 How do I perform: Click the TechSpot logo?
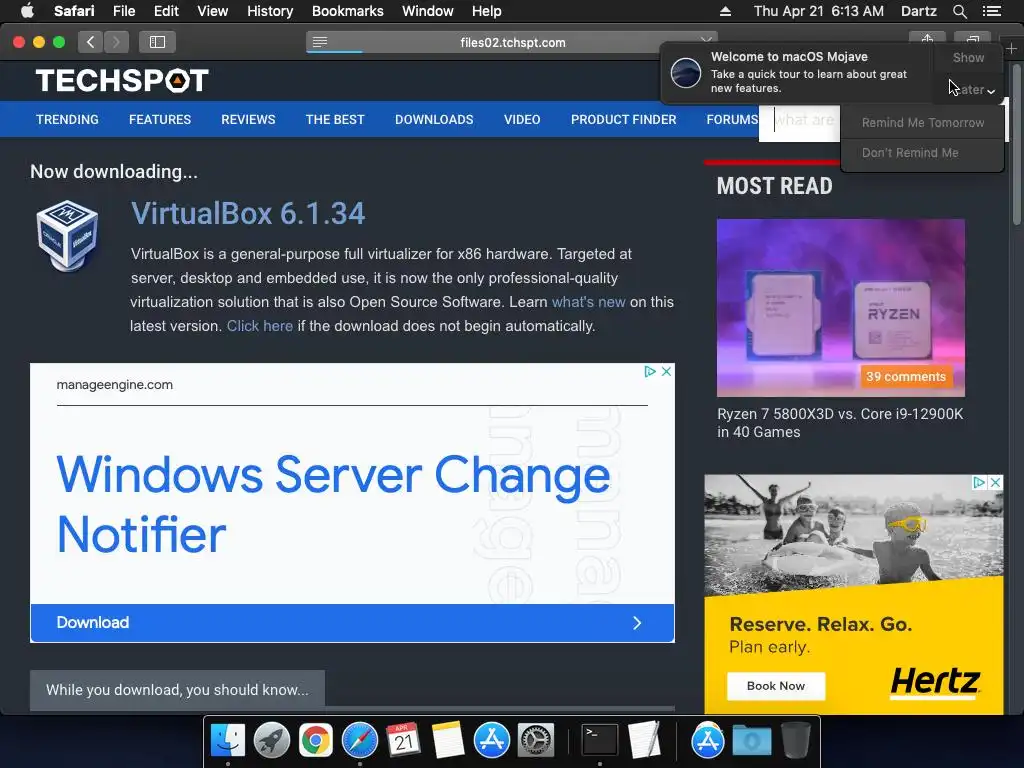[122, 80]
